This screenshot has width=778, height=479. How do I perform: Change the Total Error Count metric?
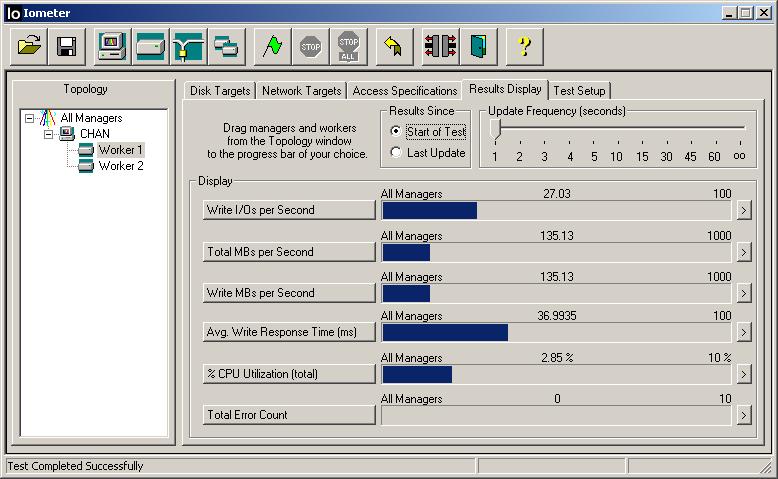(289, 415)
